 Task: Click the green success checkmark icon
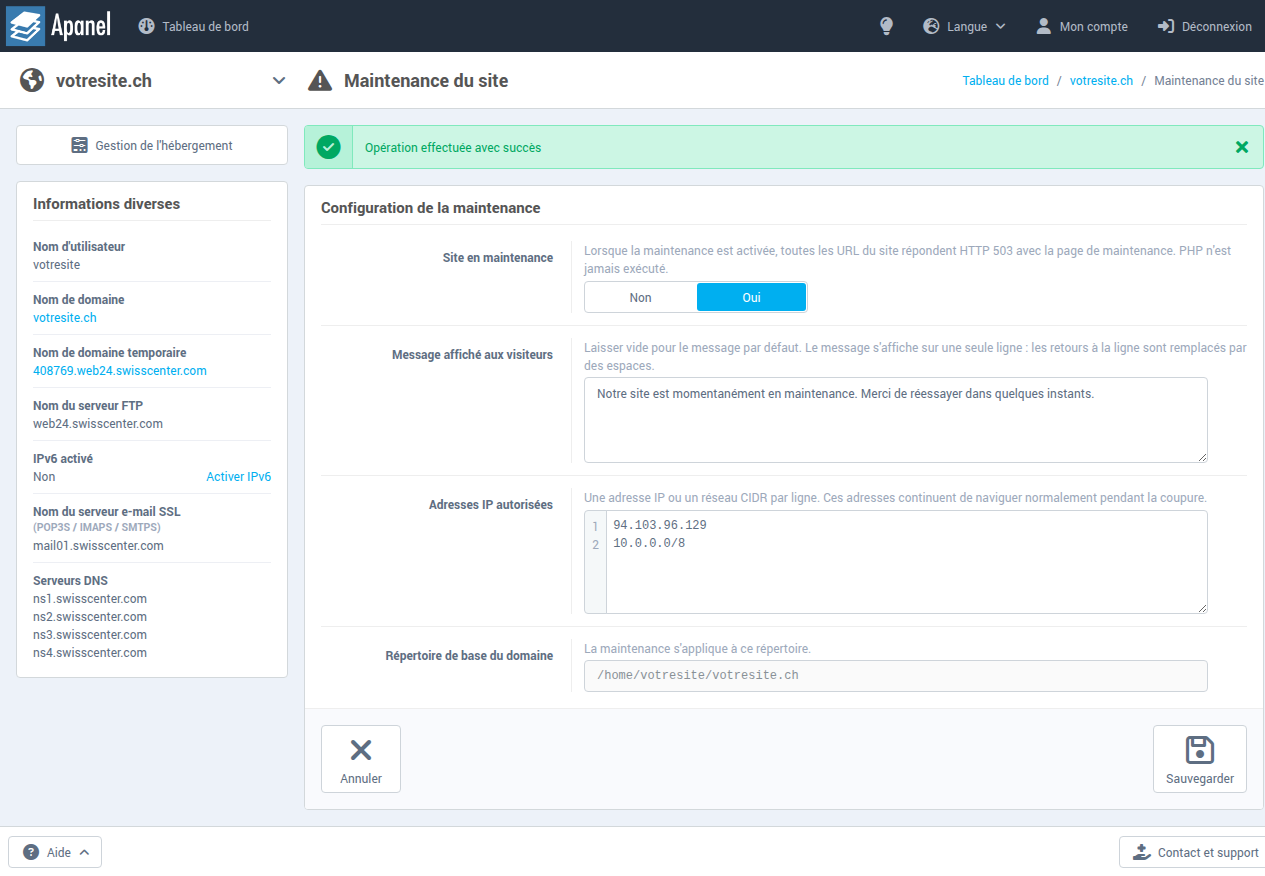click(x=328, y=147)
